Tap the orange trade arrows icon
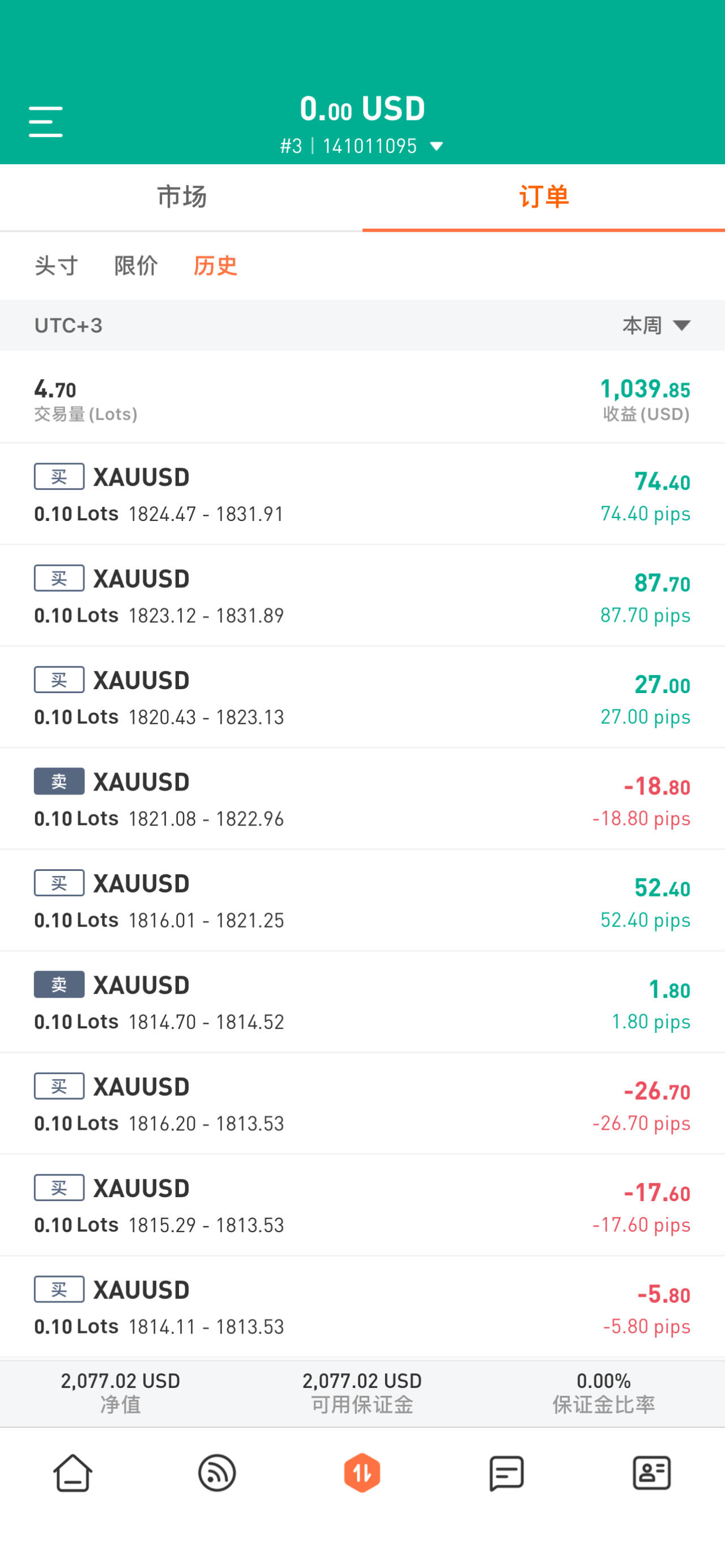Image resolution: width=725 pixels, height=1568 pixels. click(362, 1473)
